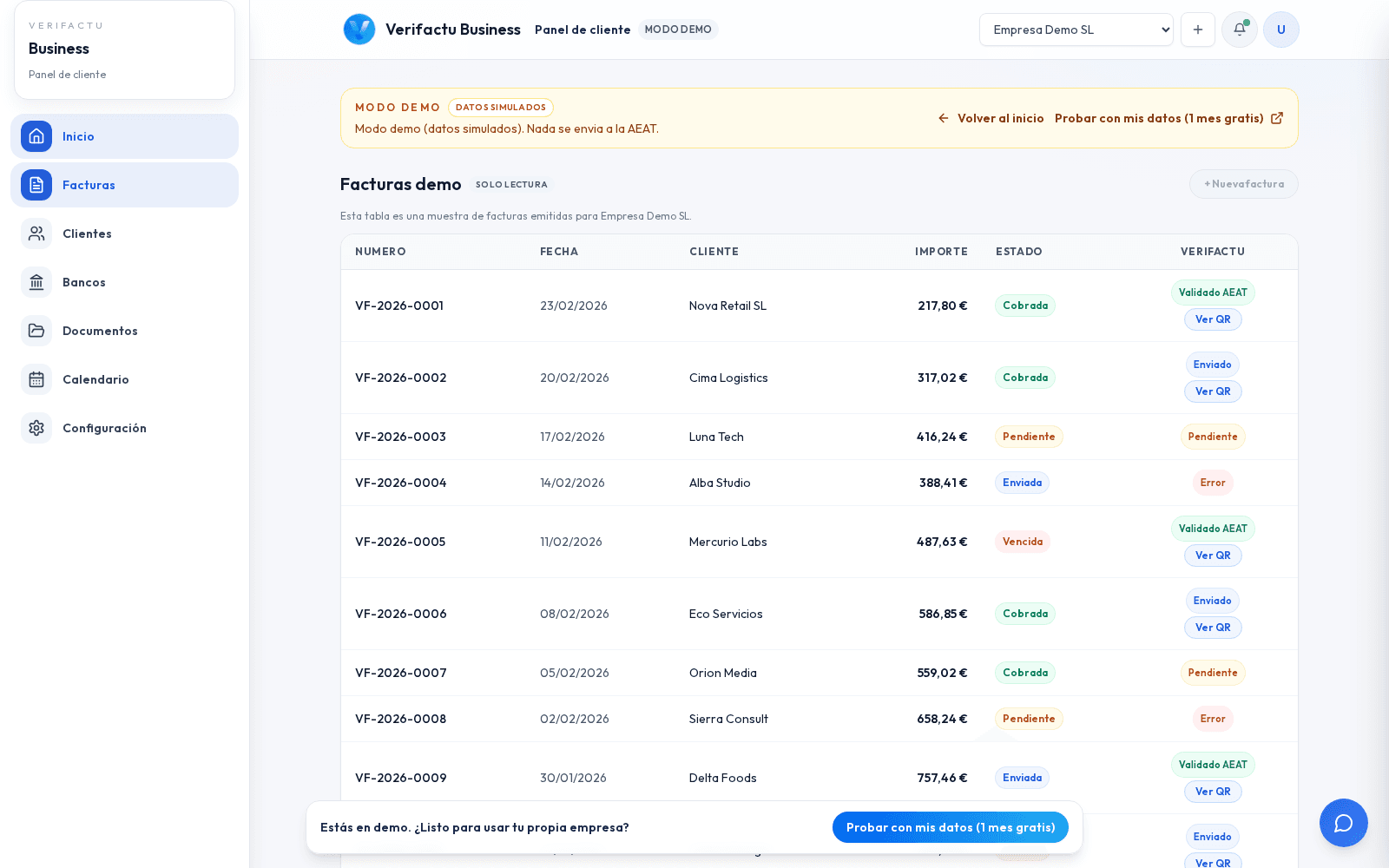Open the chat support bubble
This screenshot has height=868, width=1389.
pos(1343,823)
